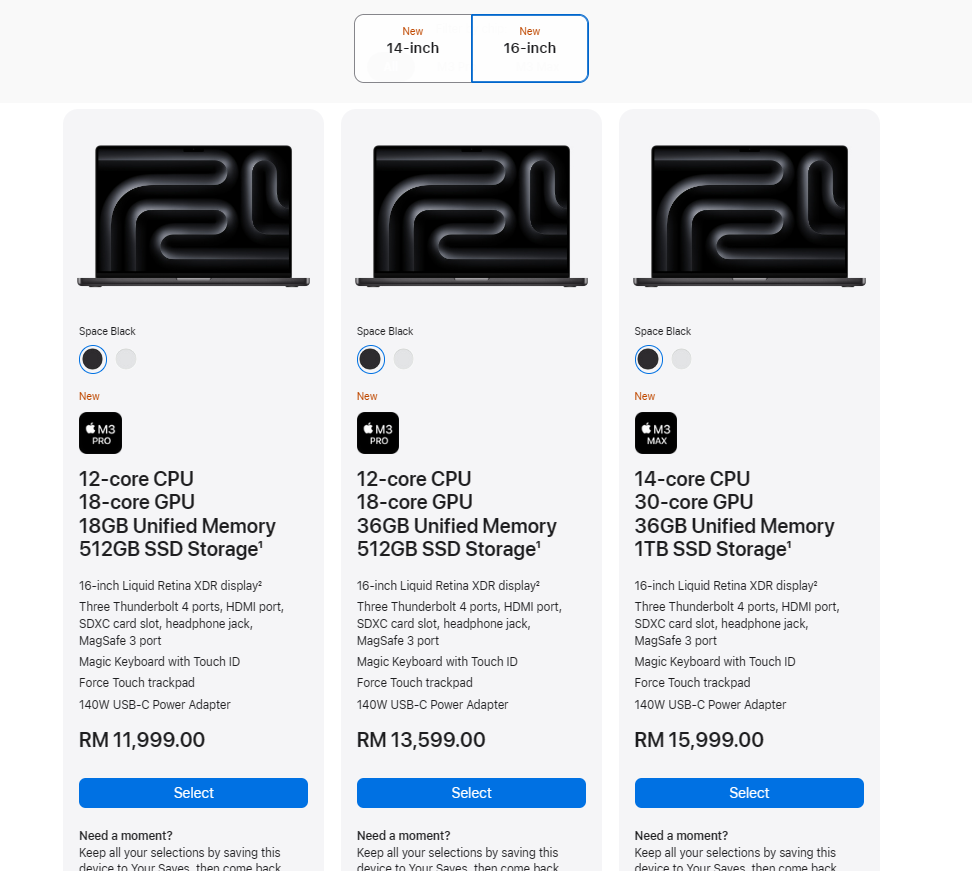
Task: Click the price "RM 13,599.00"
Action: click(x=421, y=740)
